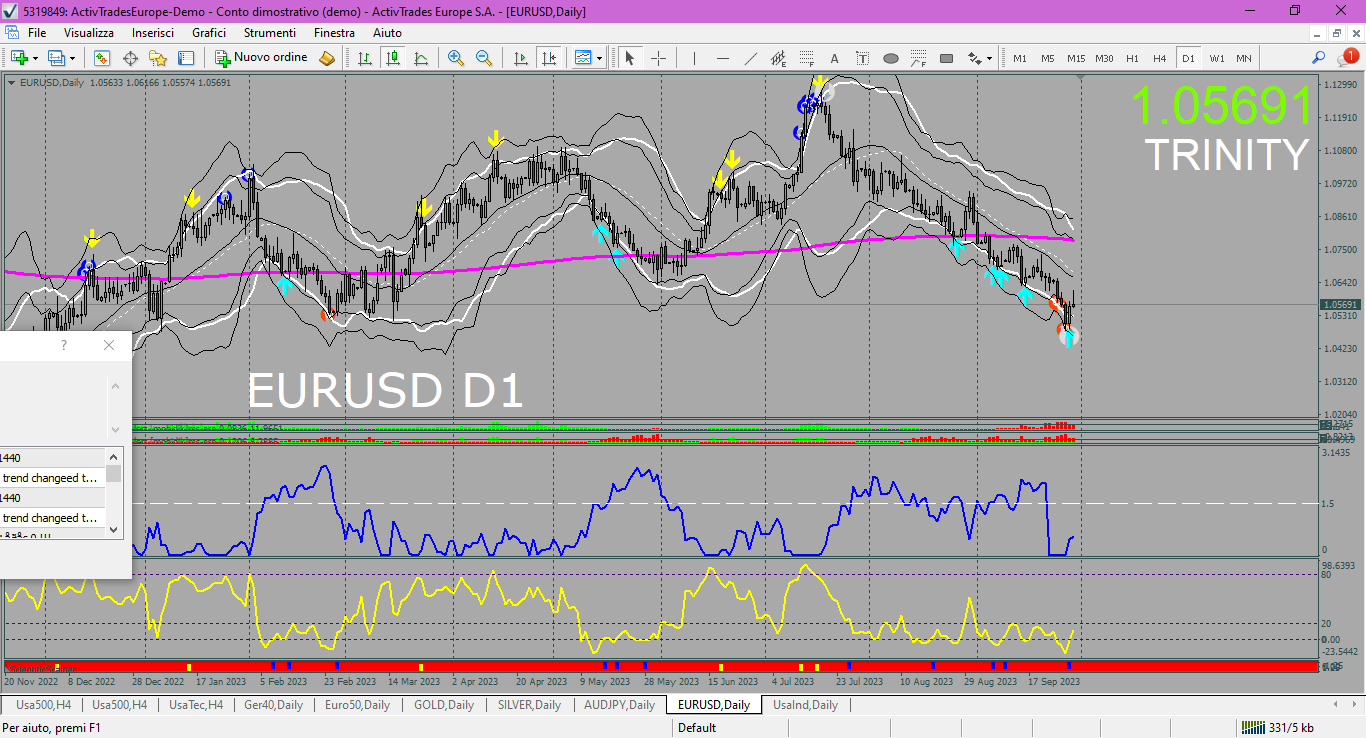
Task: Switch to M5 timeframe
Action: (1048, 58)
